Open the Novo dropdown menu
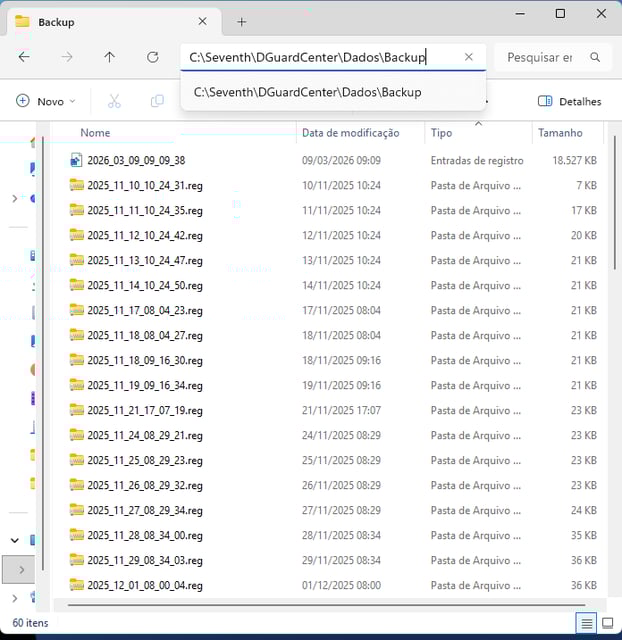 [x=47, y=101]
